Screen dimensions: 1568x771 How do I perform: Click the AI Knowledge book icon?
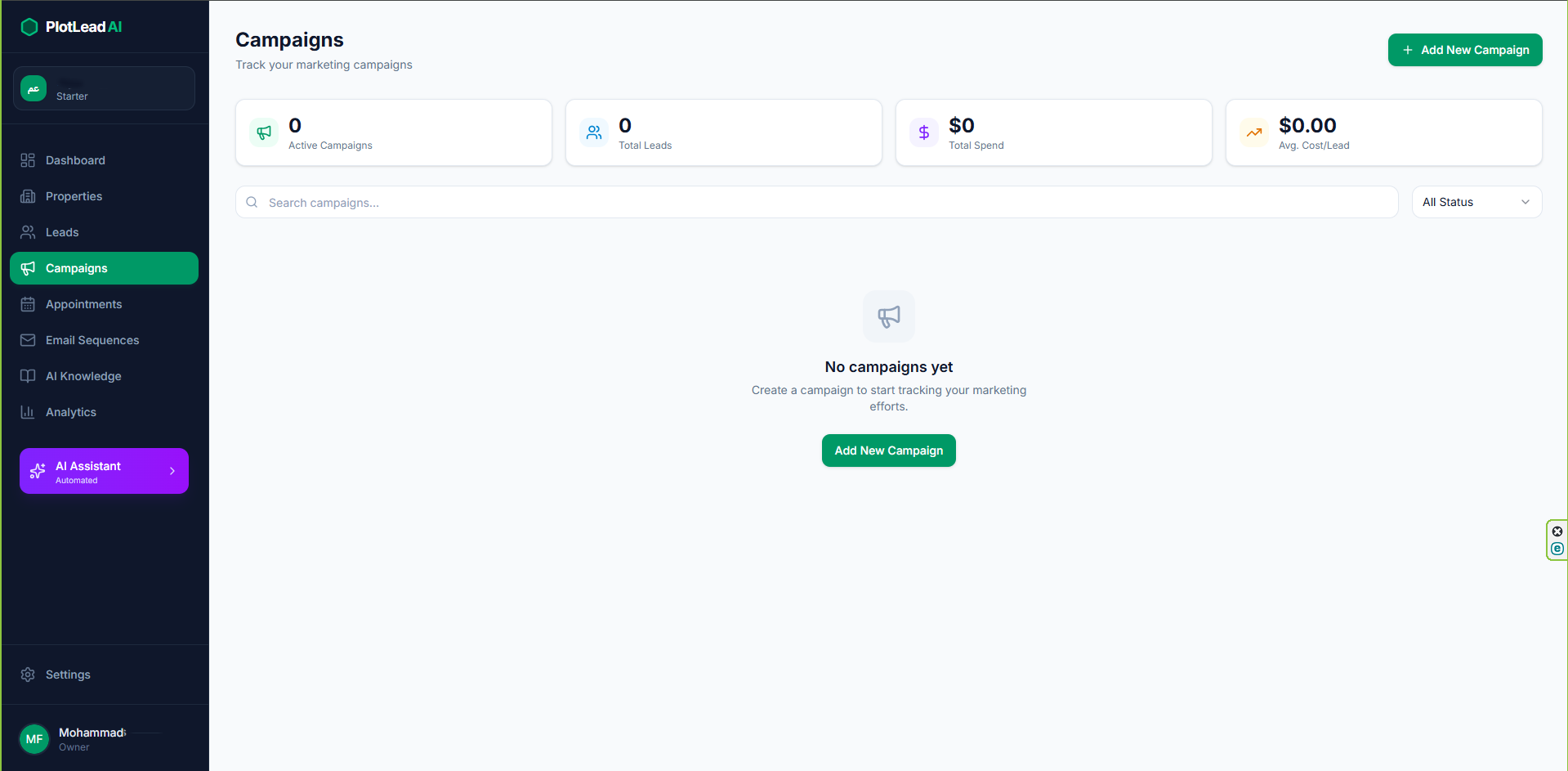[x=28, y=376]
